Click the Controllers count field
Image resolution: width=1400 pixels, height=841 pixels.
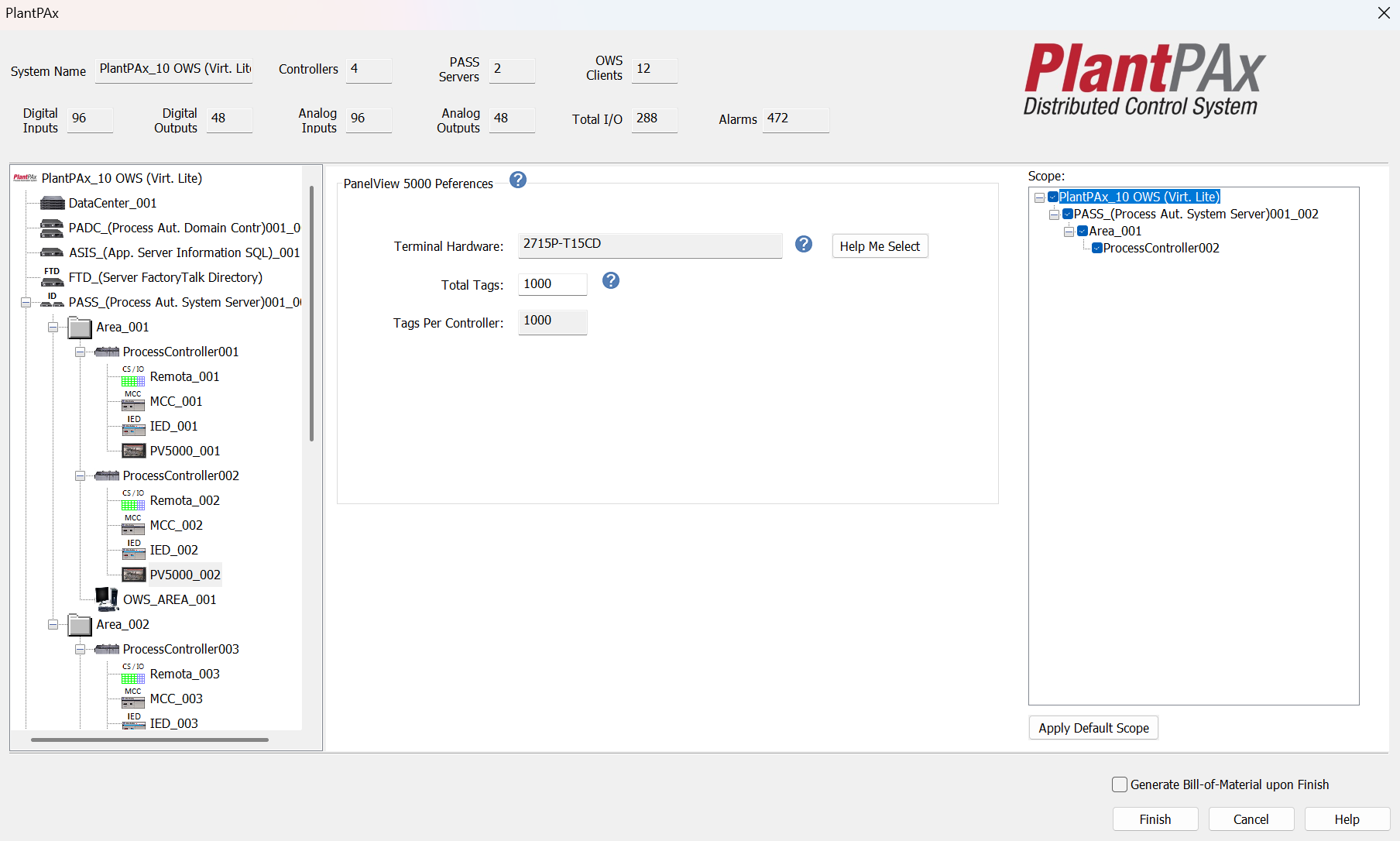point(369,70)
